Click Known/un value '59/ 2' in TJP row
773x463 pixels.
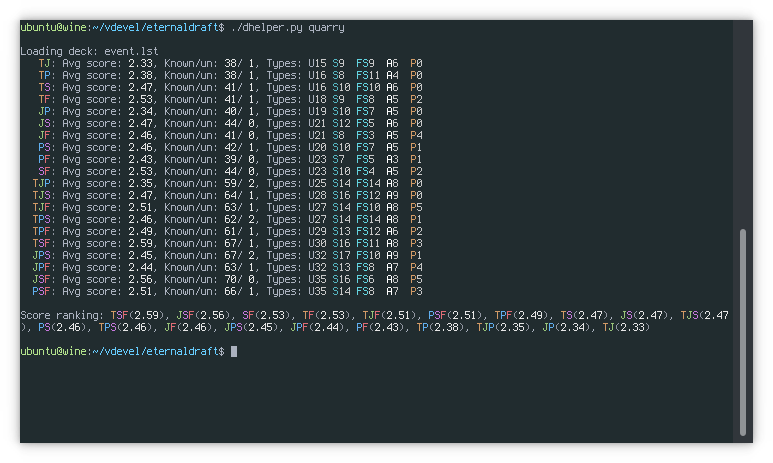click(x=239, y=183)
